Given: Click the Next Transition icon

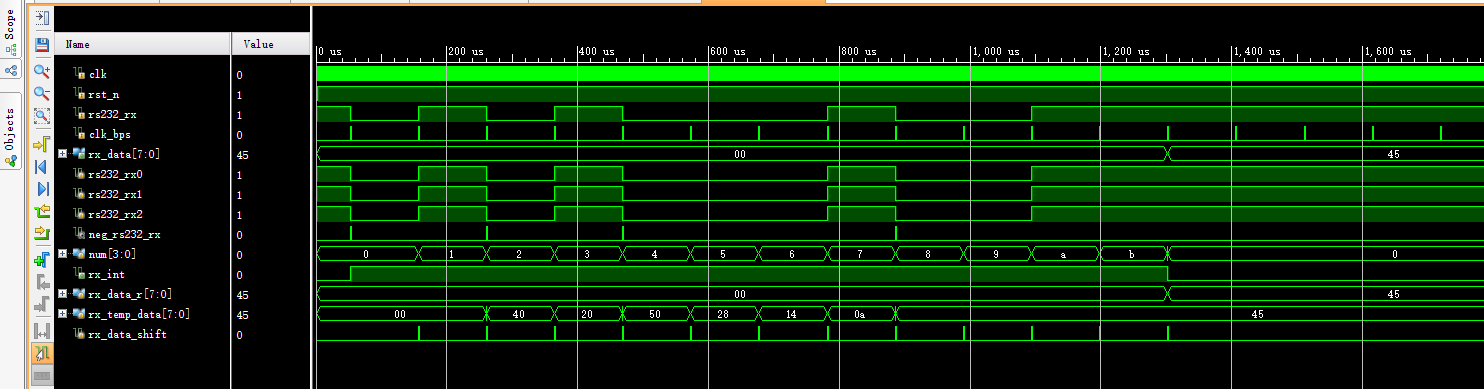Looking at the screenshot, I should [42, 233].
